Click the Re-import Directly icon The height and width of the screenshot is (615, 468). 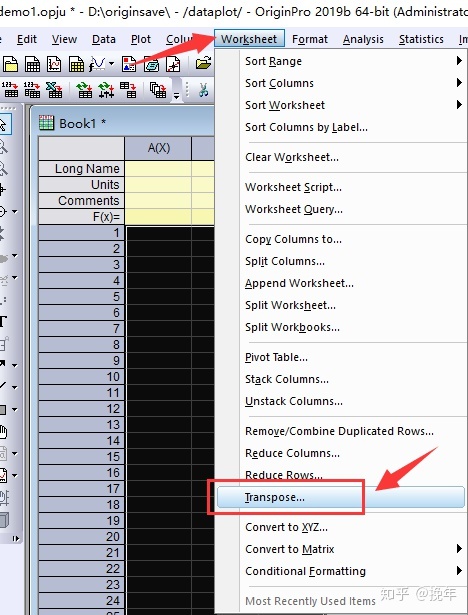pos(84,90)
